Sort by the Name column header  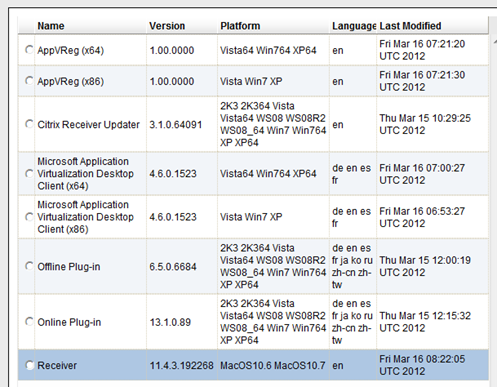[51, 26]
